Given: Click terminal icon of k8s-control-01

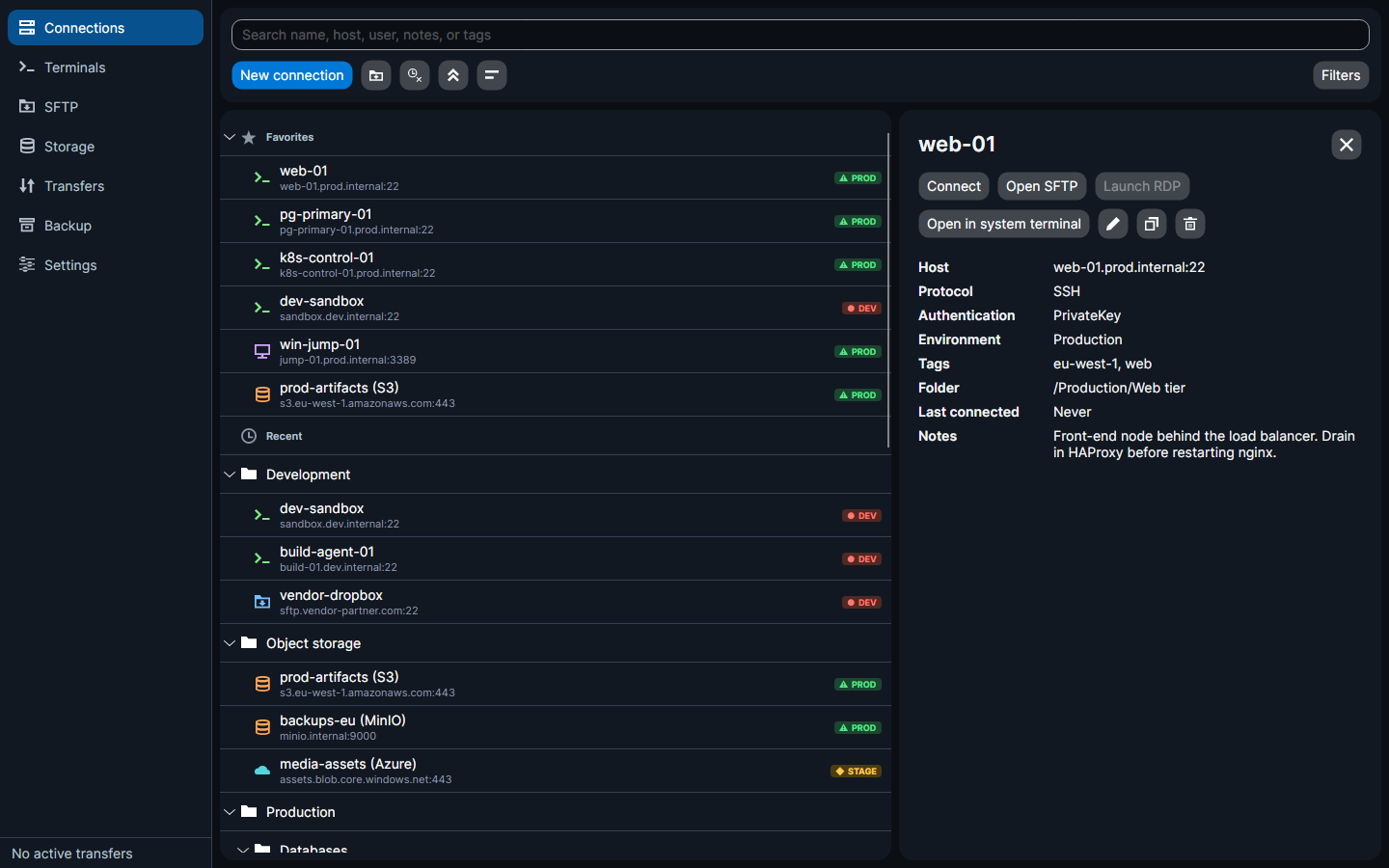Looking at the screenshot, I should [261, 264].
